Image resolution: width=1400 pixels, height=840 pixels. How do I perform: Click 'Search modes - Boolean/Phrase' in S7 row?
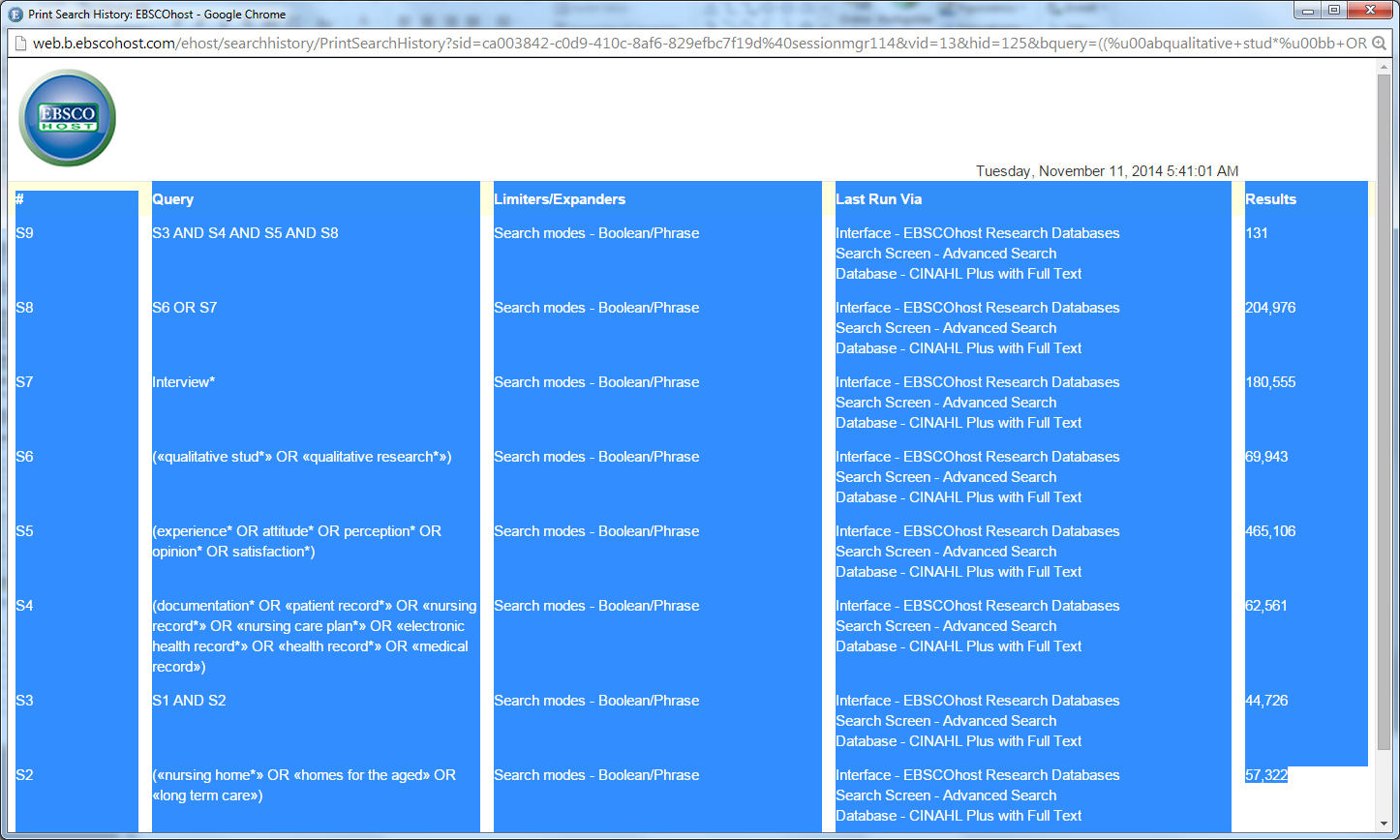coord(596,382)
